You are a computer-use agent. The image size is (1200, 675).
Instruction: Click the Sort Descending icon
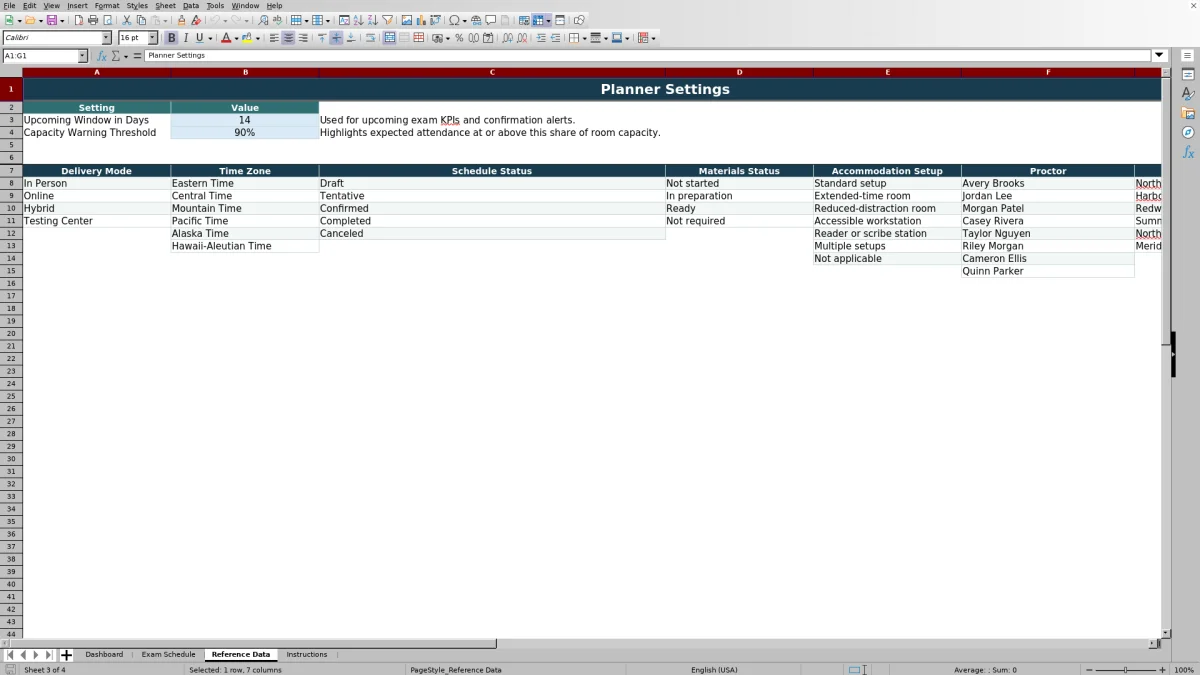coord(372,20)
